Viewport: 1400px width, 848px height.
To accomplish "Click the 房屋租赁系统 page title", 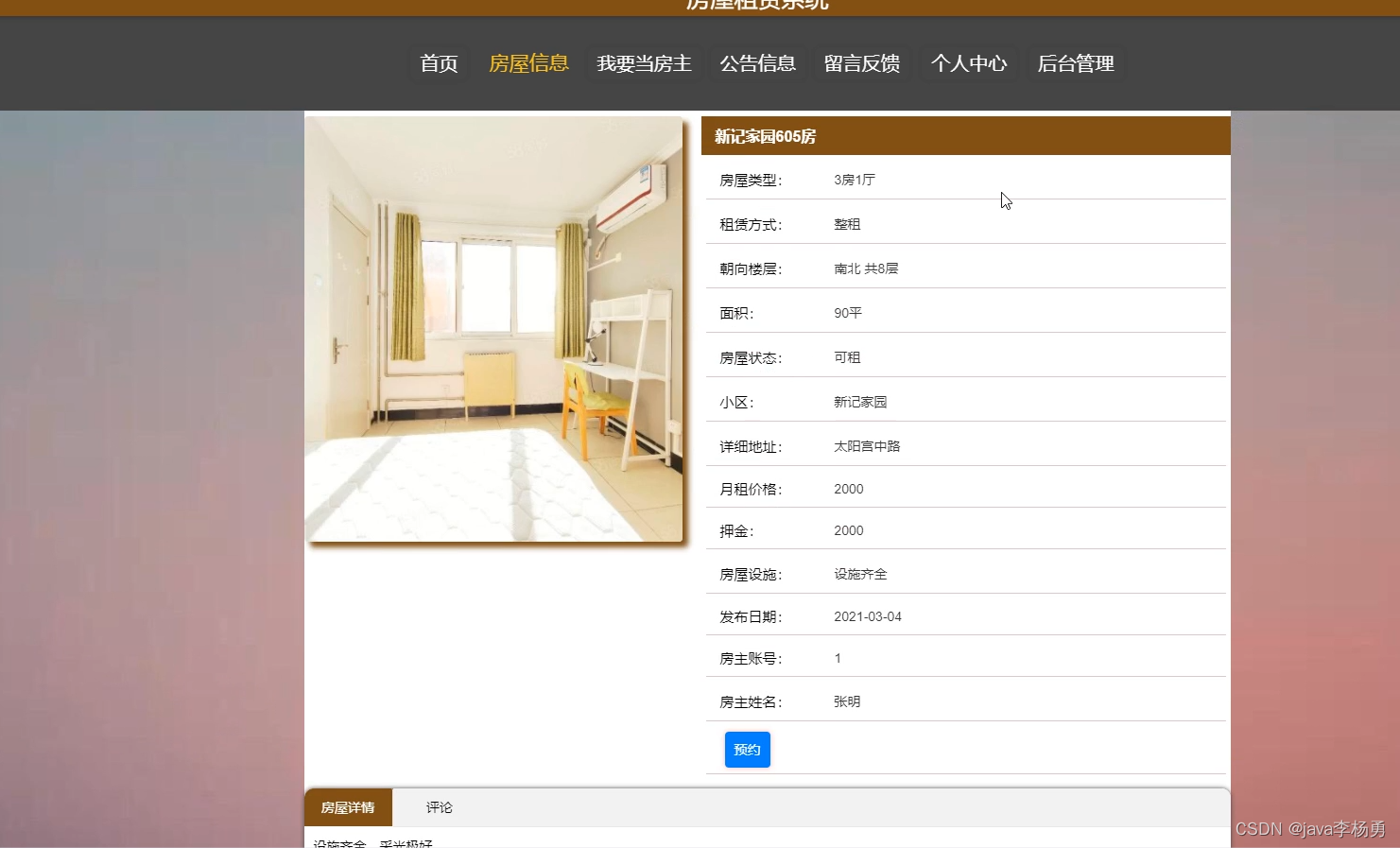I will coord(756,5).
